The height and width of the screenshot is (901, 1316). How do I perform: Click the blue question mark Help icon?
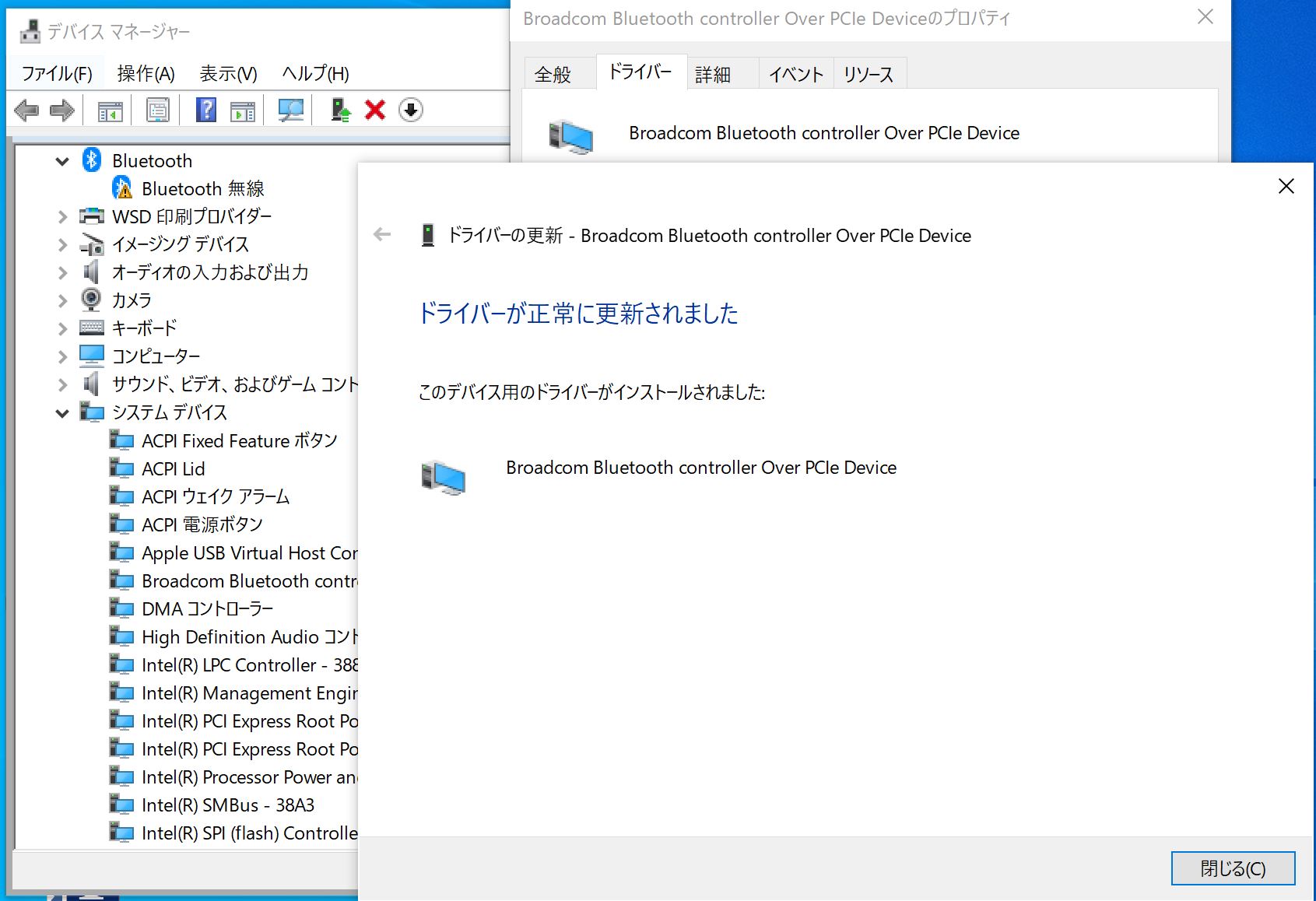click(206, 110)
